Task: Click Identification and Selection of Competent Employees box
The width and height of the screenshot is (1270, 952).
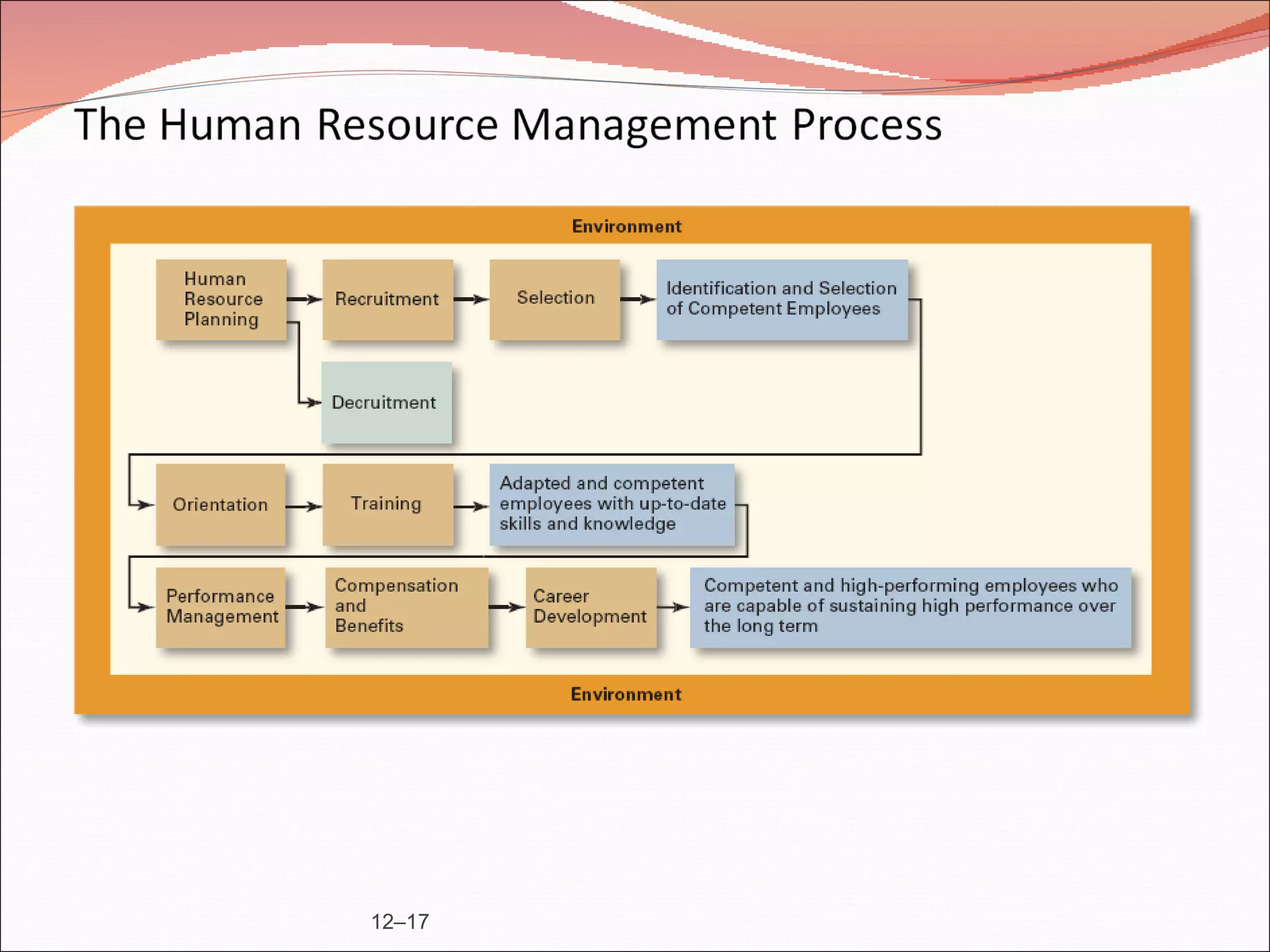Action: point(782,299)
